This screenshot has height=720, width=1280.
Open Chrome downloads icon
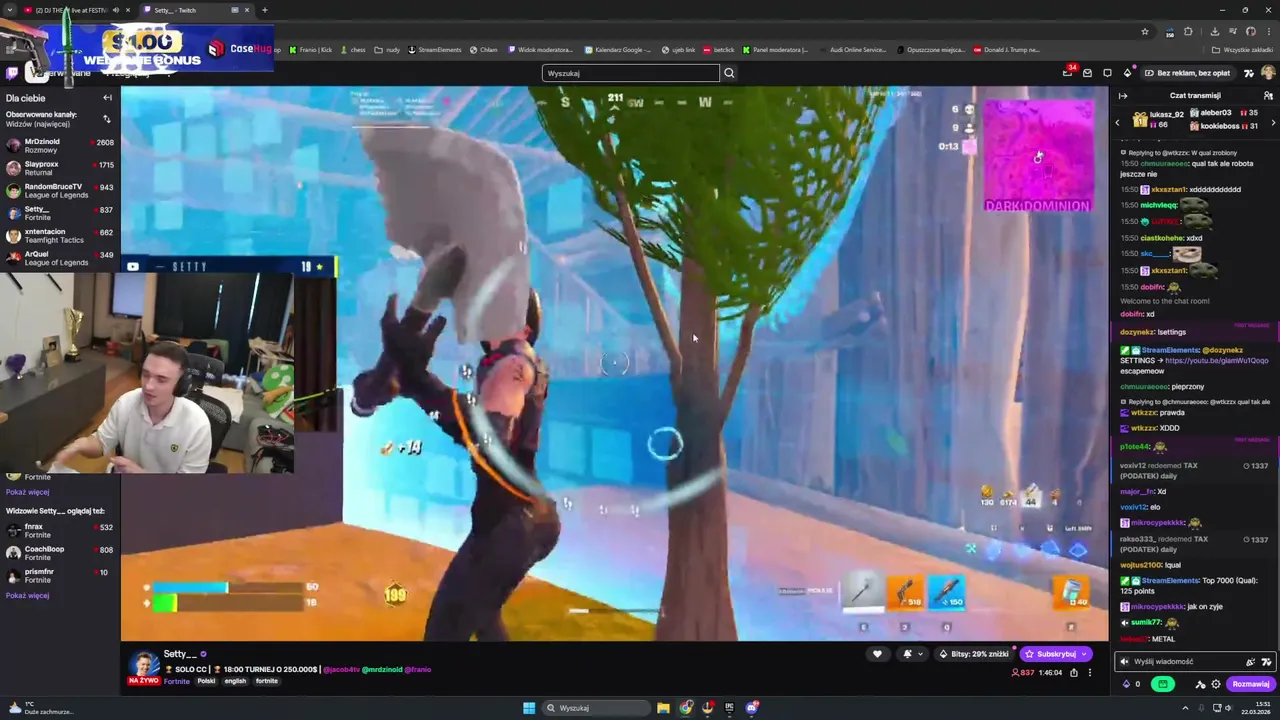1215,31
